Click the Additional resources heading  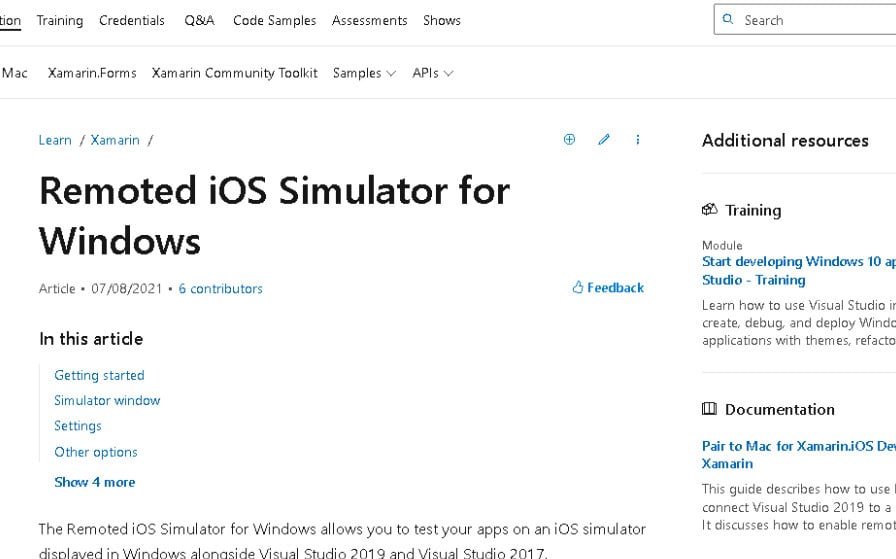[785, 141]
